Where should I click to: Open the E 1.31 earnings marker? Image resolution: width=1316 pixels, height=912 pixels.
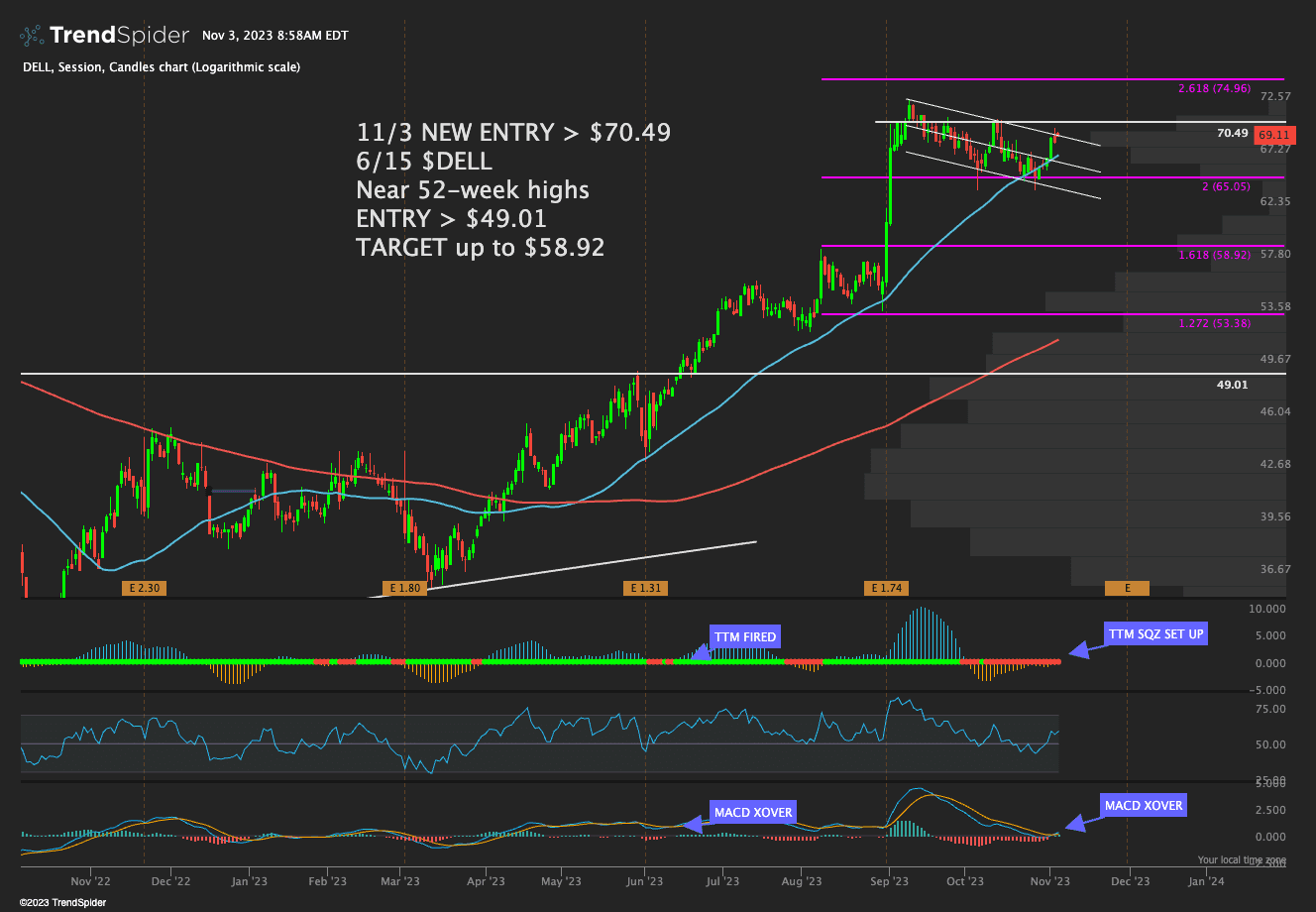[644, 588]
